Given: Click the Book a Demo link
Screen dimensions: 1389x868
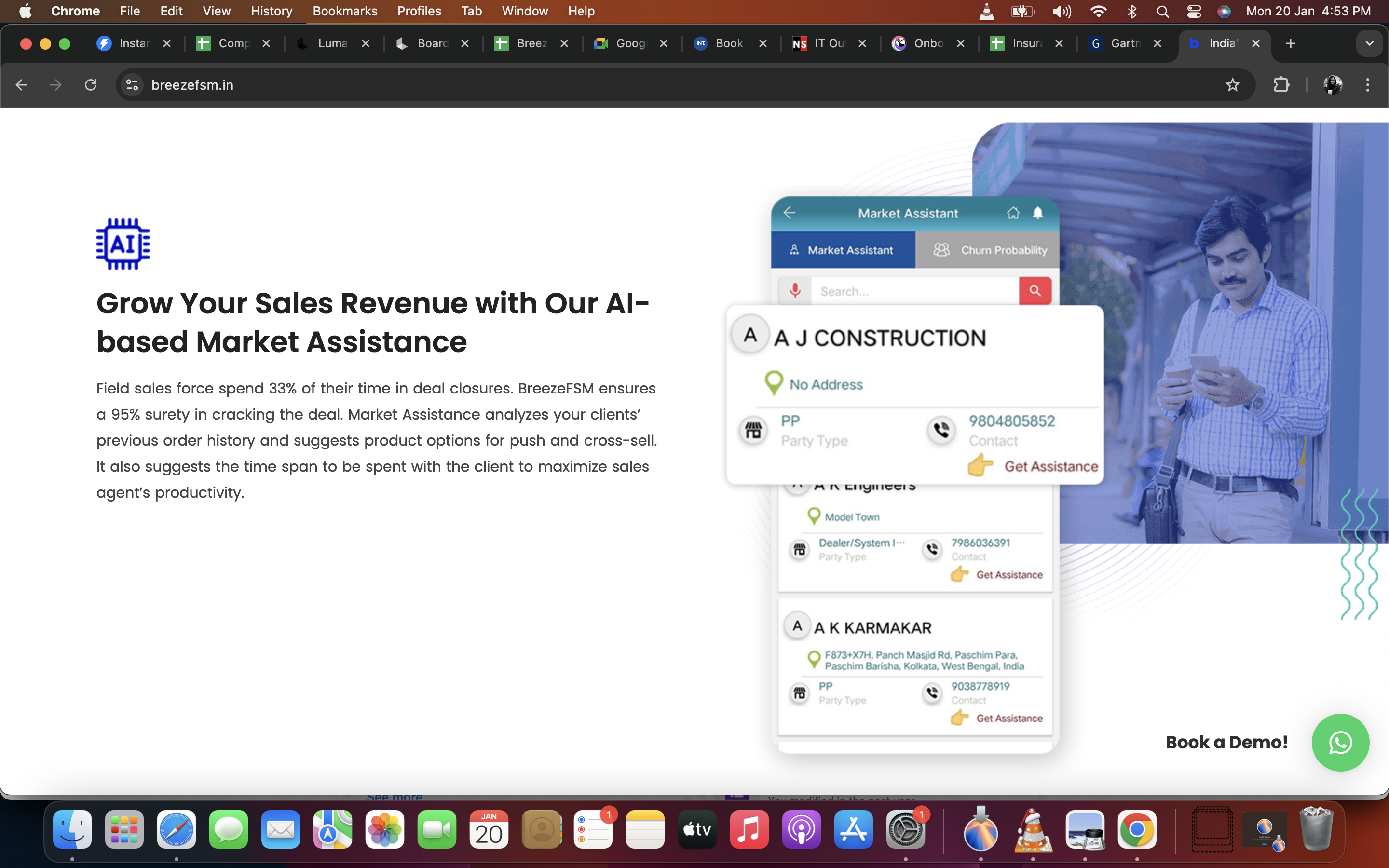Looking at the screenshot, I should pos(1226,742).
